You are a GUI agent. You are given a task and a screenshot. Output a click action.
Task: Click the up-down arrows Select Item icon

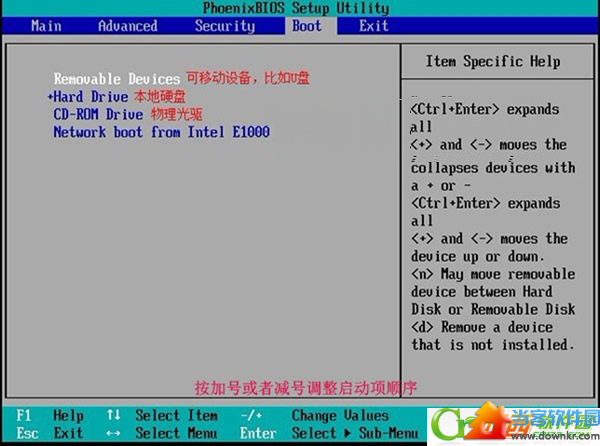pos(113,415)
